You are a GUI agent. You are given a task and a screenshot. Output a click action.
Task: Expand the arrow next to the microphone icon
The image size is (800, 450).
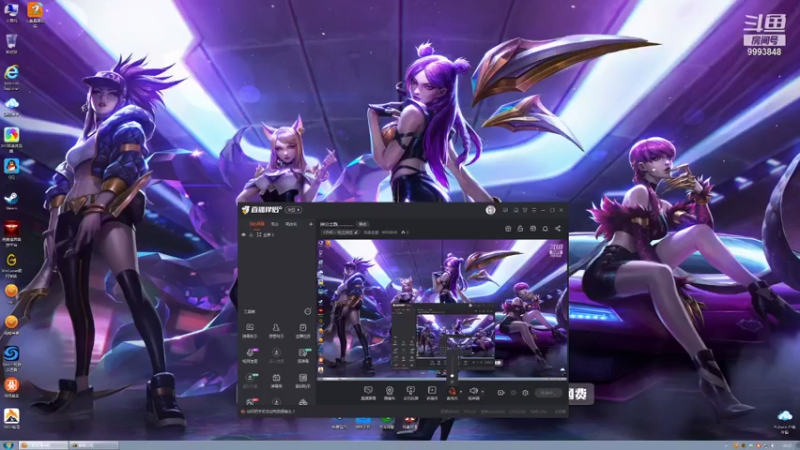[x=461, y=392]
